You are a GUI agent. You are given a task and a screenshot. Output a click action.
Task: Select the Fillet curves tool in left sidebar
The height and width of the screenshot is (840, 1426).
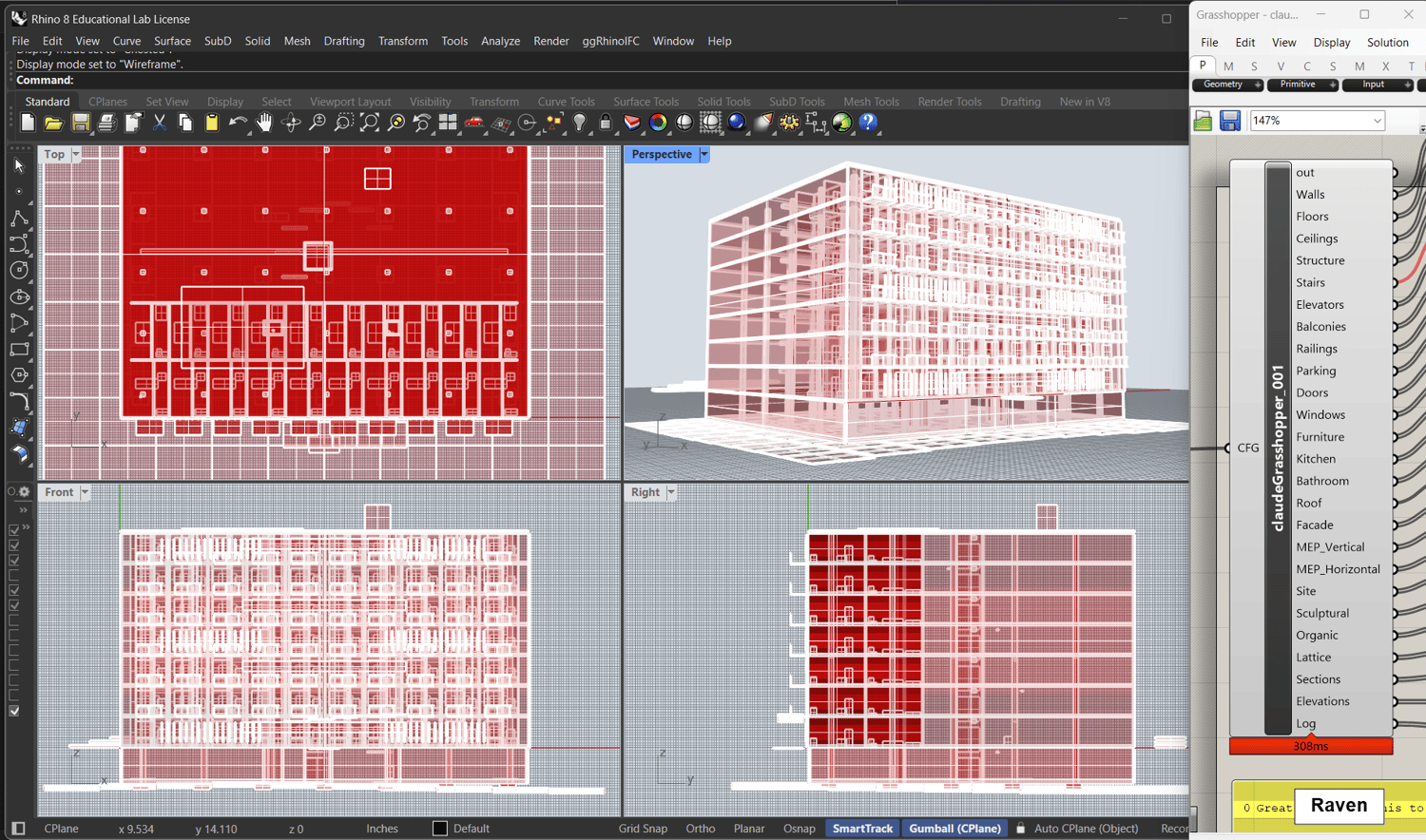tap(19, 402)
